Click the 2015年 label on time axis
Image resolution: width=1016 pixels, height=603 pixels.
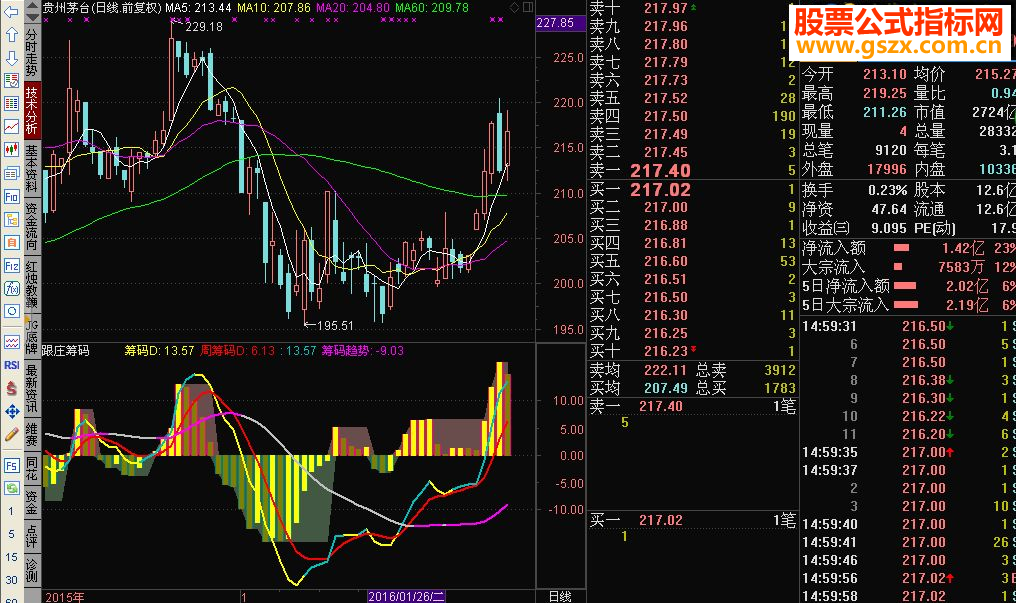pos(65,597)
